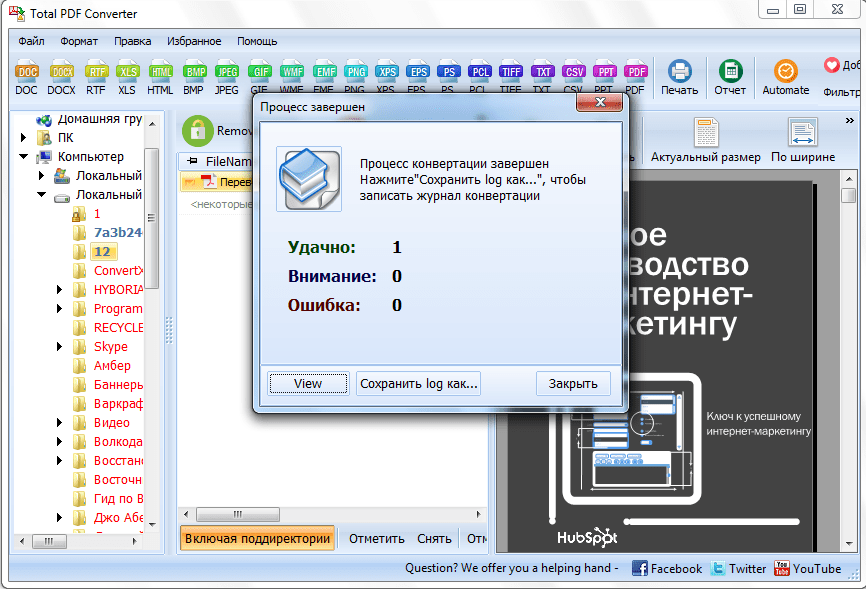Click the Закрыть button in the dialog
This screenshot has width=866, height=589.
coord(573,383)
